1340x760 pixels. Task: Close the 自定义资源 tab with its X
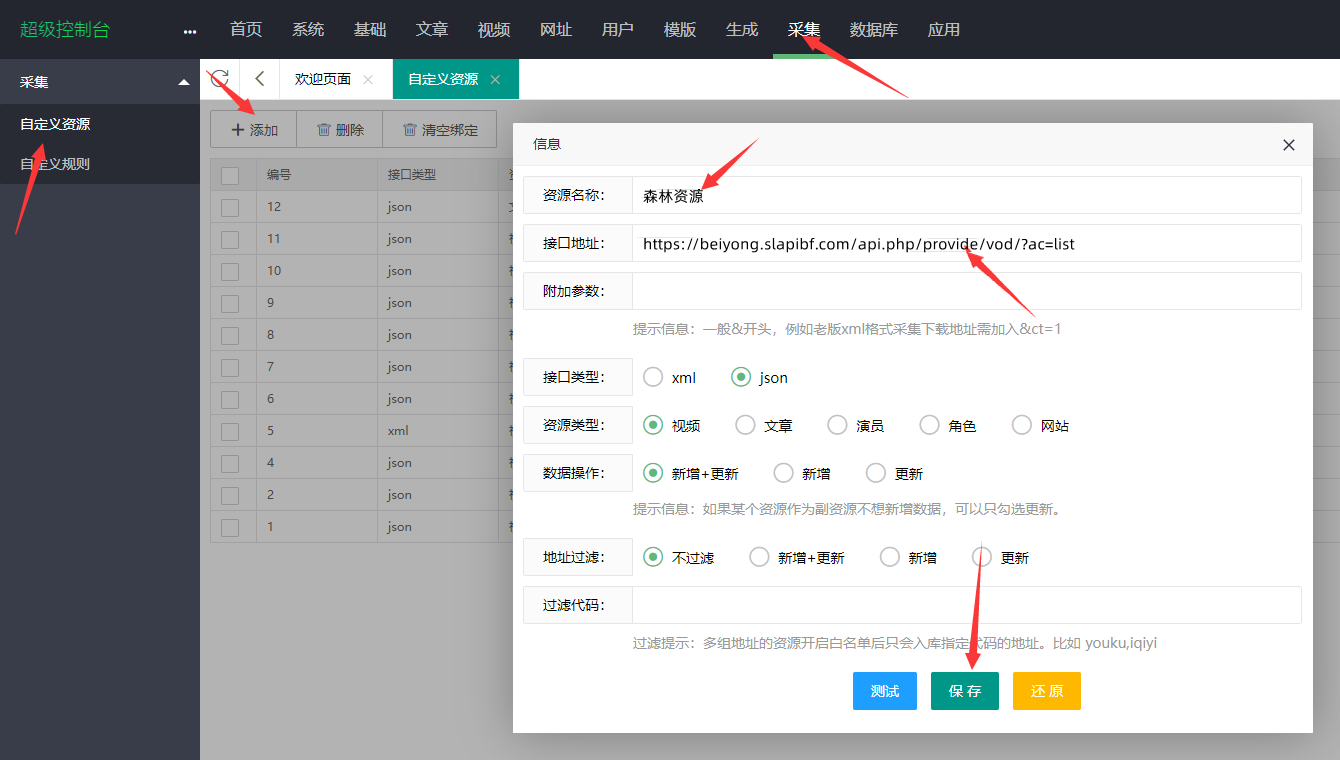tap(495, 80)
